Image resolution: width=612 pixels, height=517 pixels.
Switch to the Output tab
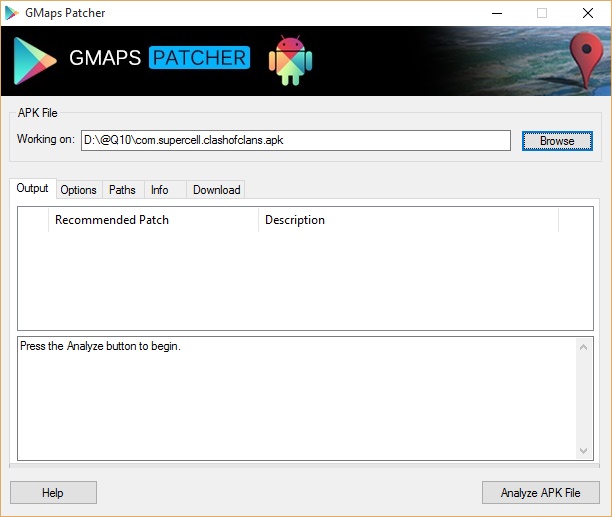pyautogui.click(x=32, y=189)
